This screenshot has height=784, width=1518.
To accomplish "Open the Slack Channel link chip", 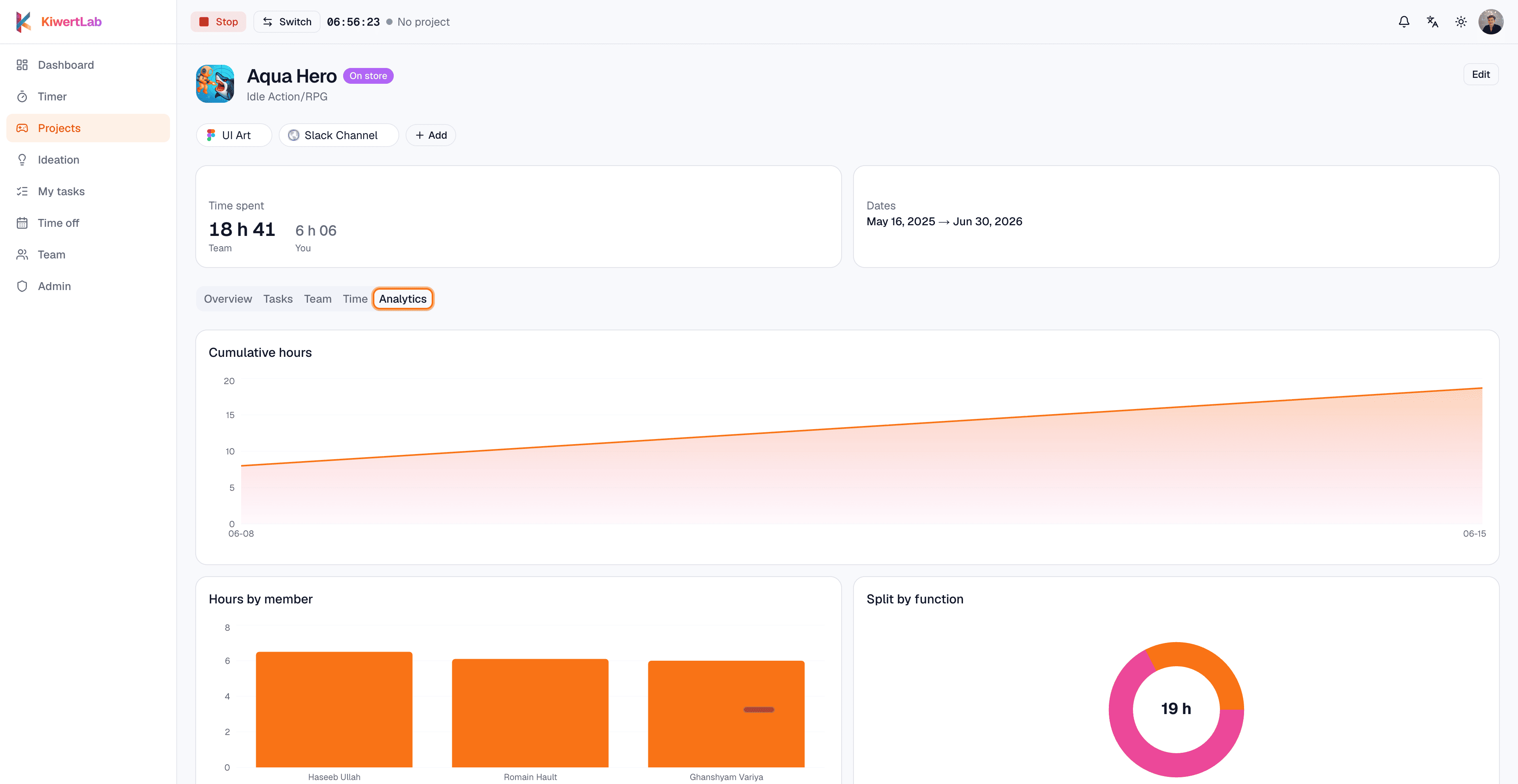I will tap(338, 136).
